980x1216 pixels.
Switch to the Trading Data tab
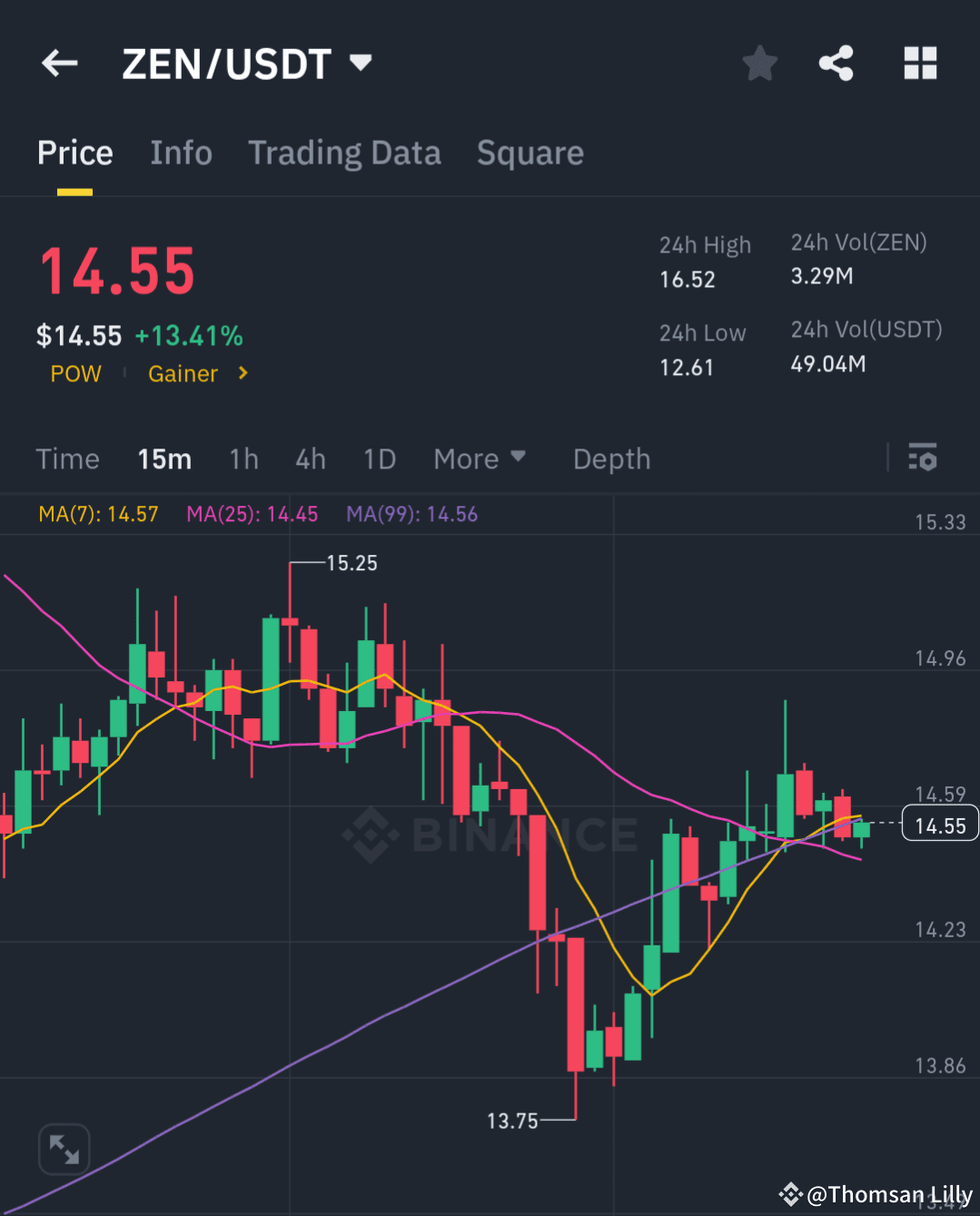[344, 153]
